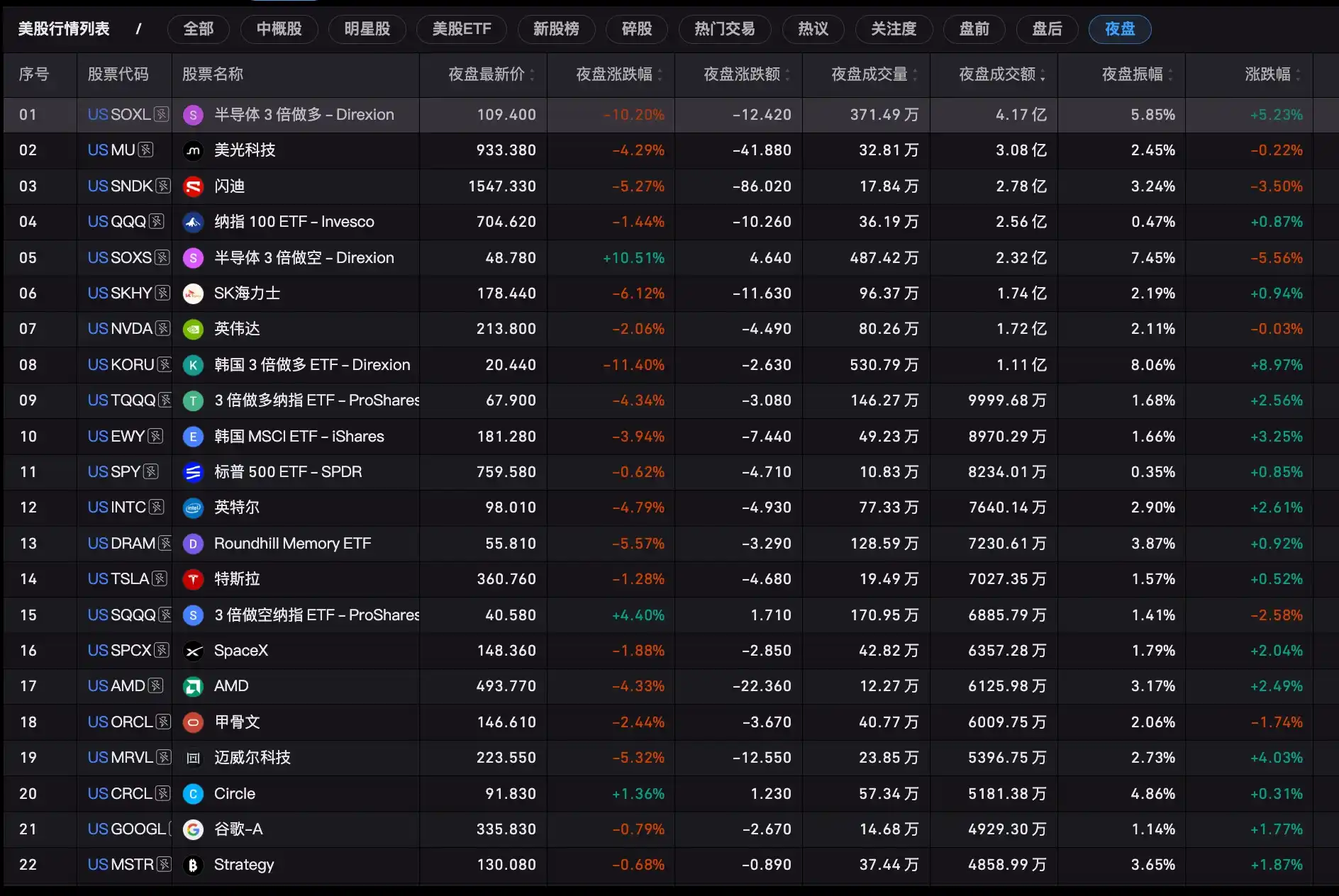Click the green AMD logo icon
Image resolution: width=1339 pixels, height=896 pixels.
click(193, 686)
